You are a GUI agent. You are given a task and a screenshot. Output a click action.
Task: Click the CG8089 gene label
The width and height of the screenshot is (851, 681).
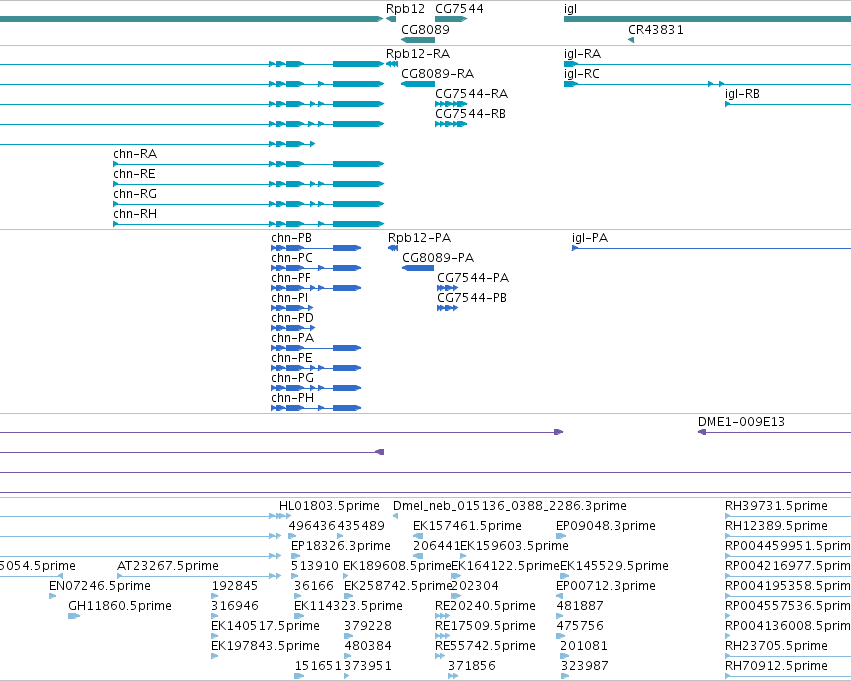pos(426,29)
